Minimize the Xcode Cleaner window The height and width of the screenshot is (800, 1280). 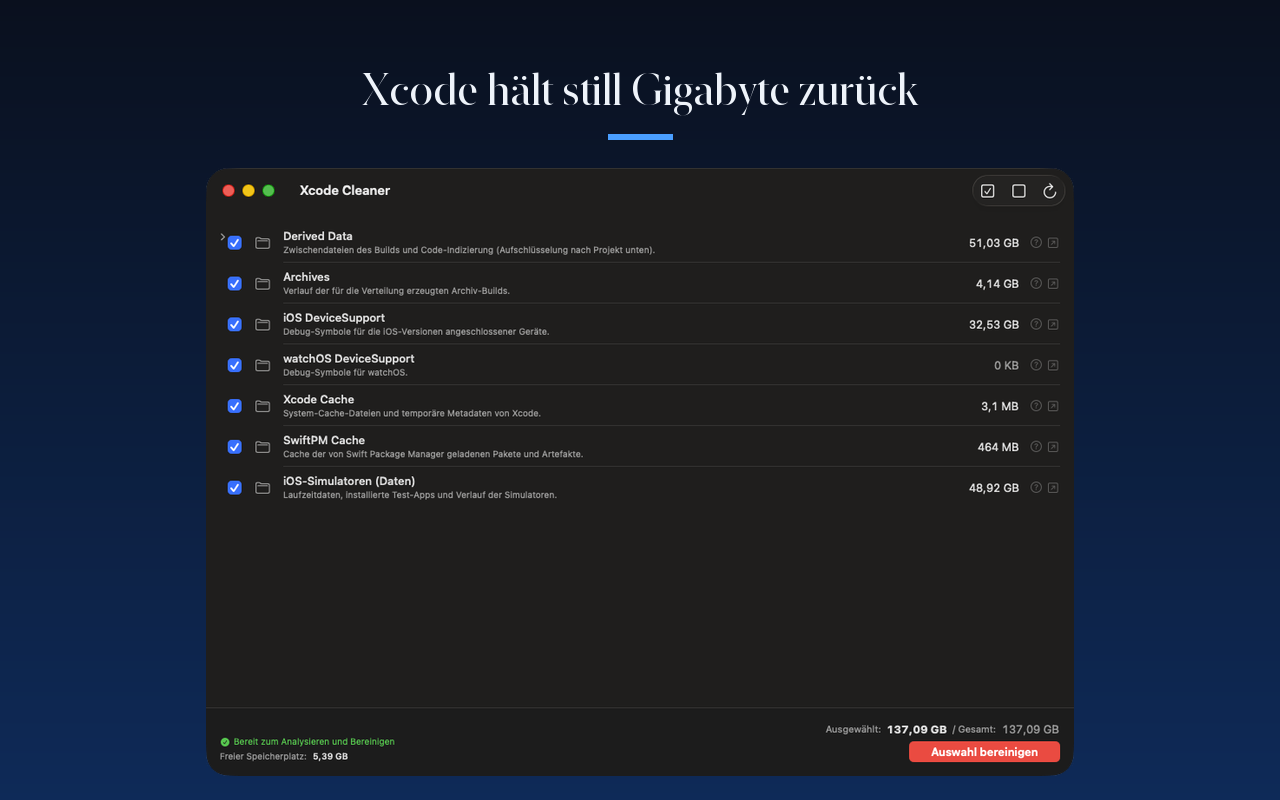[248, 191]
